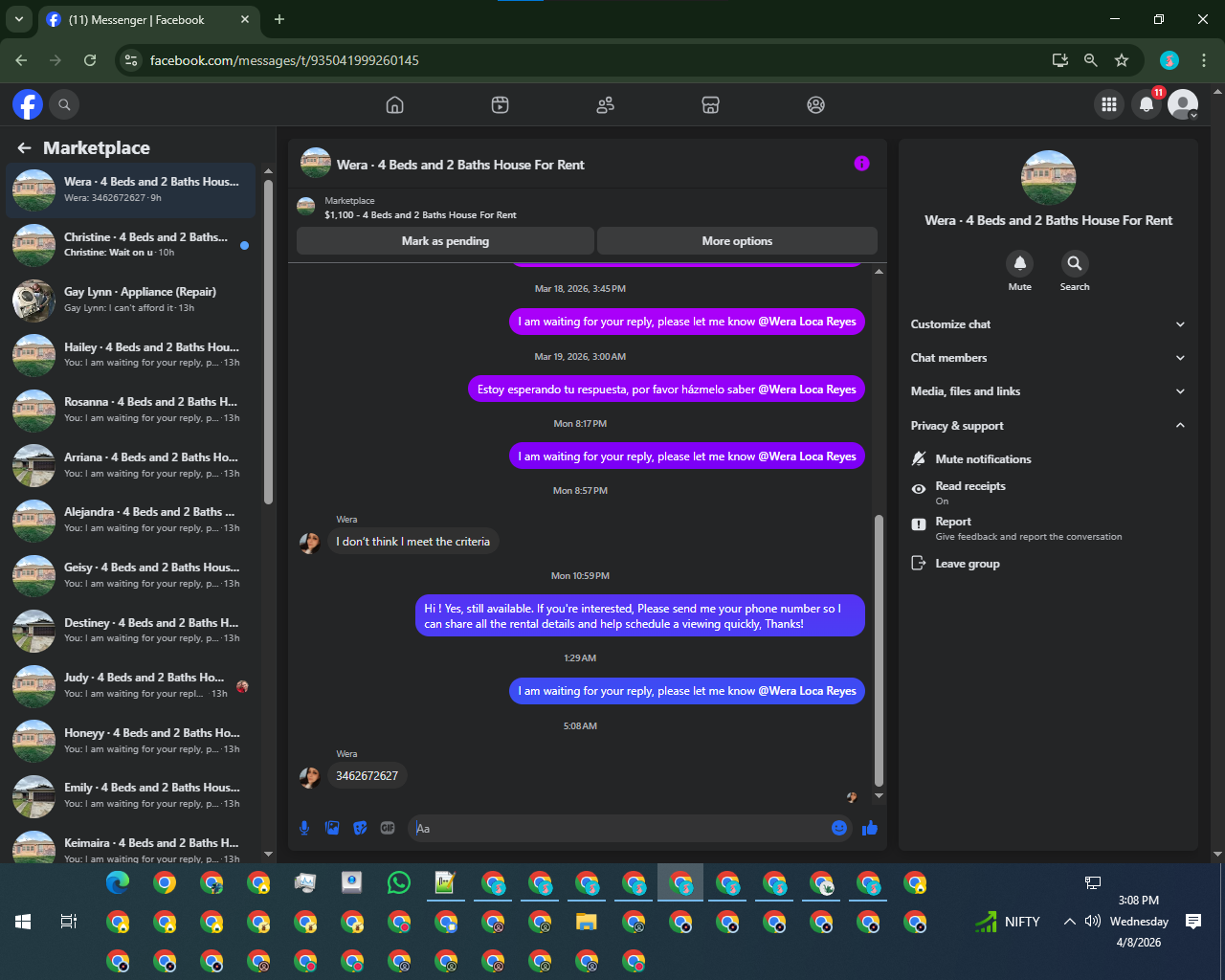Open Destiney's conversation in the list
Image resolution: width=1225 pixels, height=980 pixels.
131,631
